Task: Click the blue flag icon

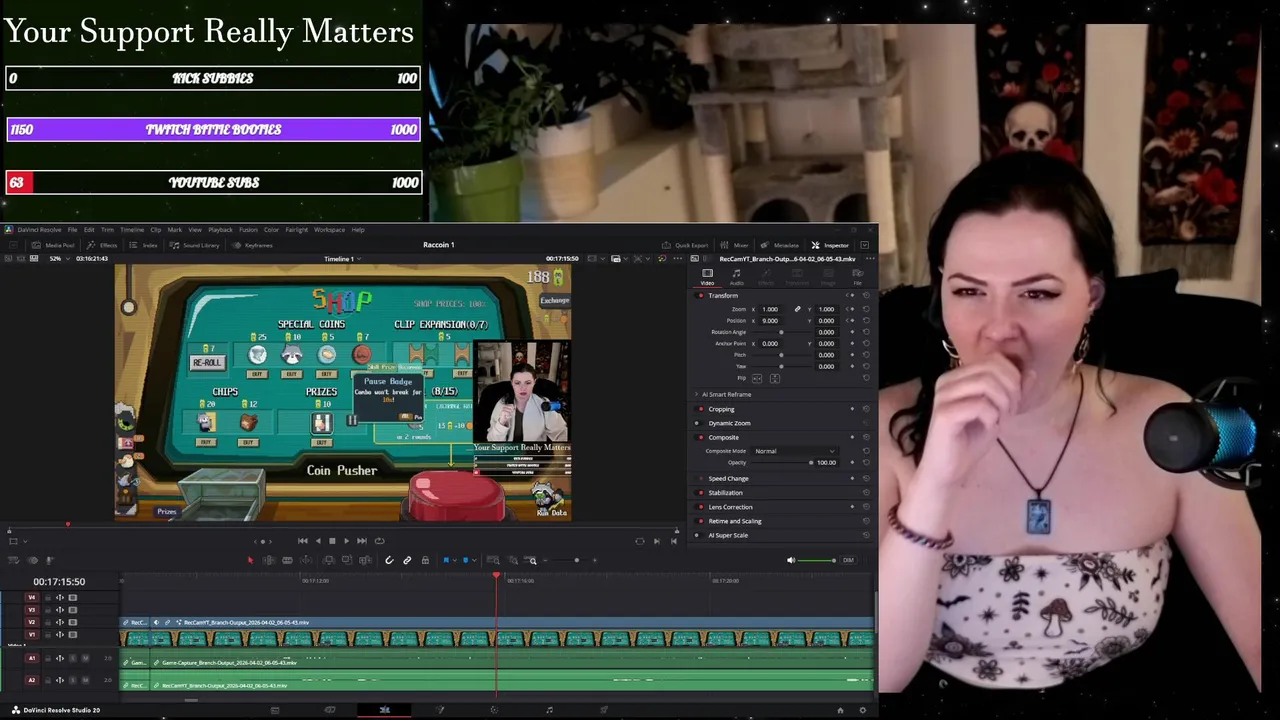Action: click(x=446, y=560)
